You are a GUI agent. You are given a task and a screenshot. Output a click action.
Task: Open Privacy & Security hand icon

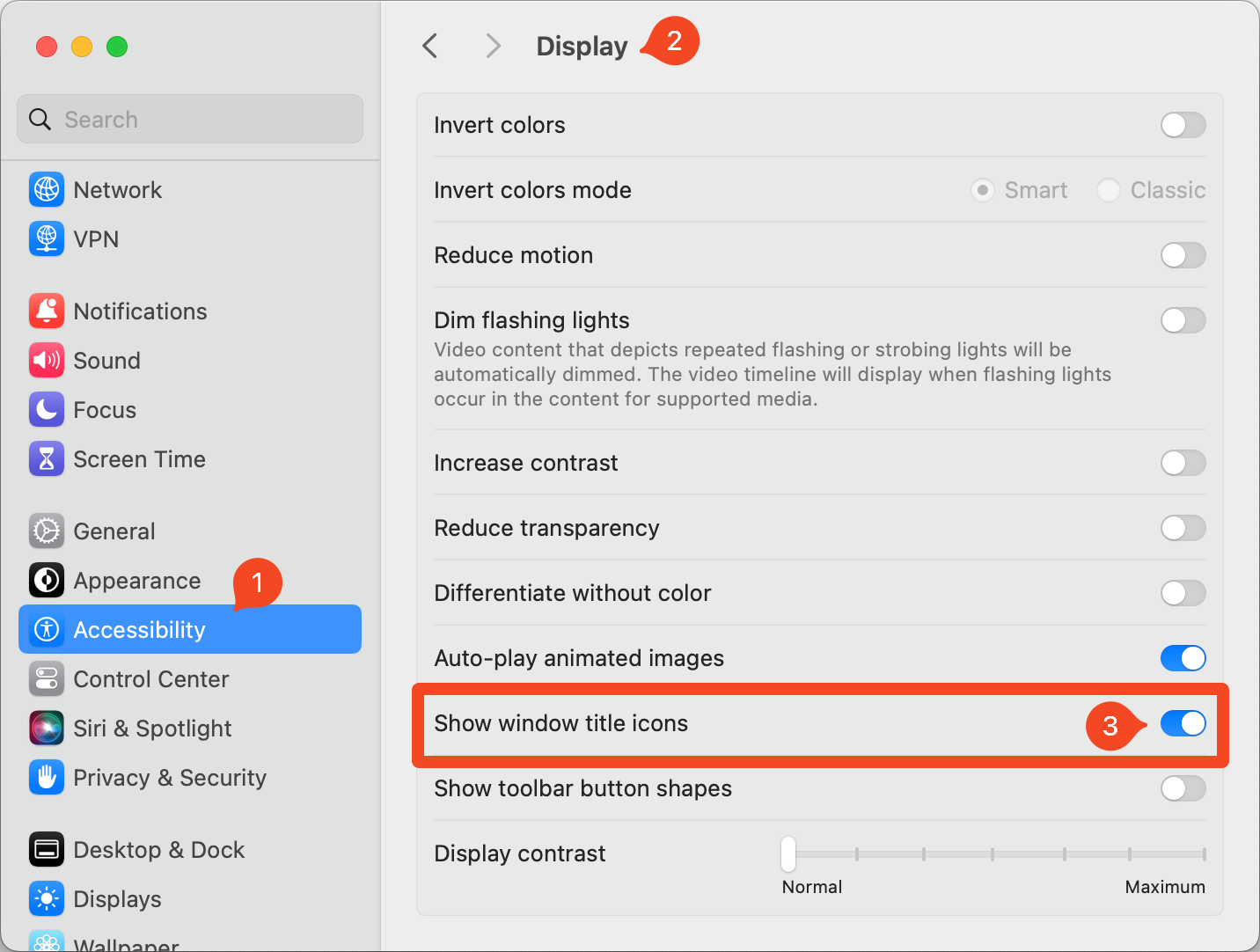pos(47,778)
